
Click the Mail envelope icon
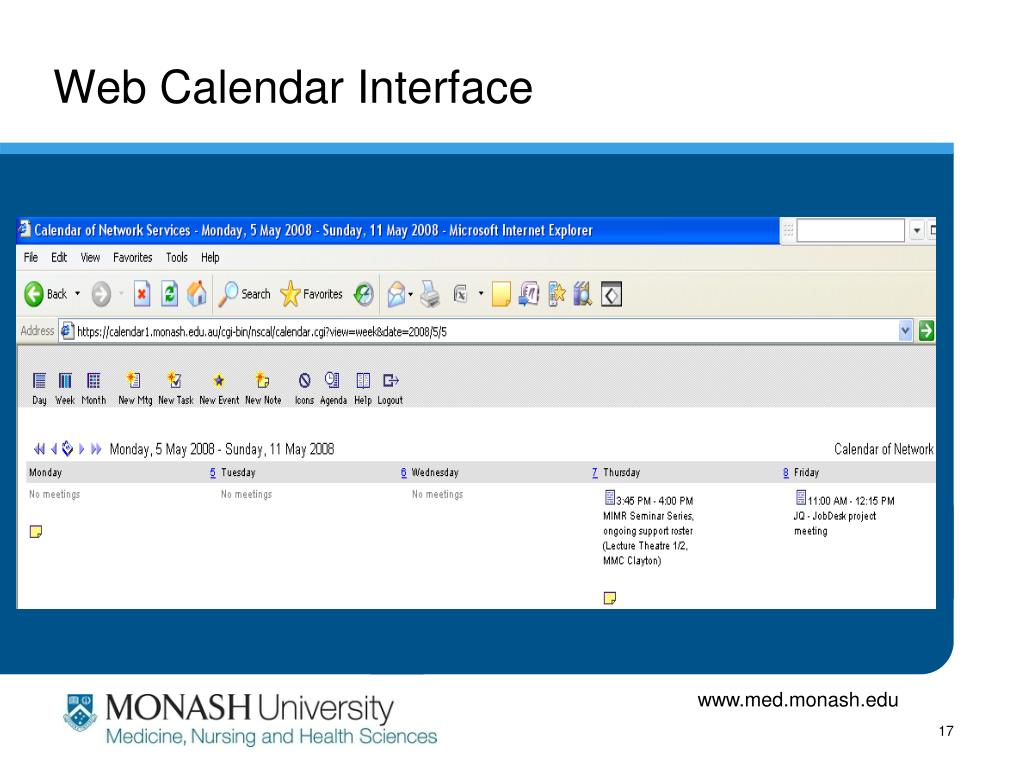[x=396, y=295]
